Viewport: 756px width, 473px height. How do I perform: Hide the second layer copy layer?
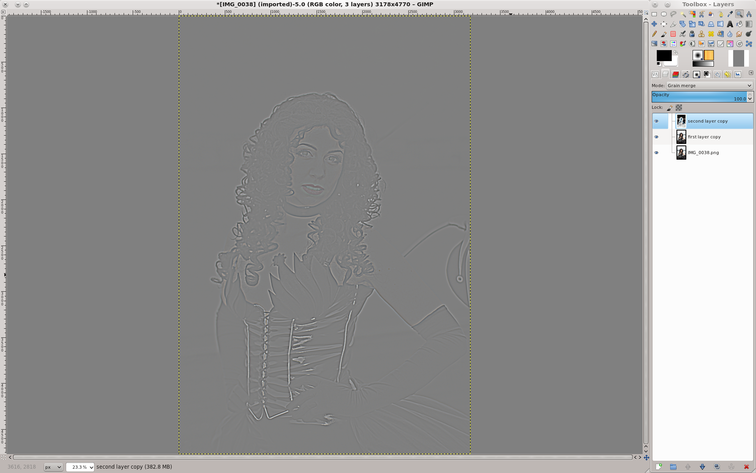(x=657, y=121)
